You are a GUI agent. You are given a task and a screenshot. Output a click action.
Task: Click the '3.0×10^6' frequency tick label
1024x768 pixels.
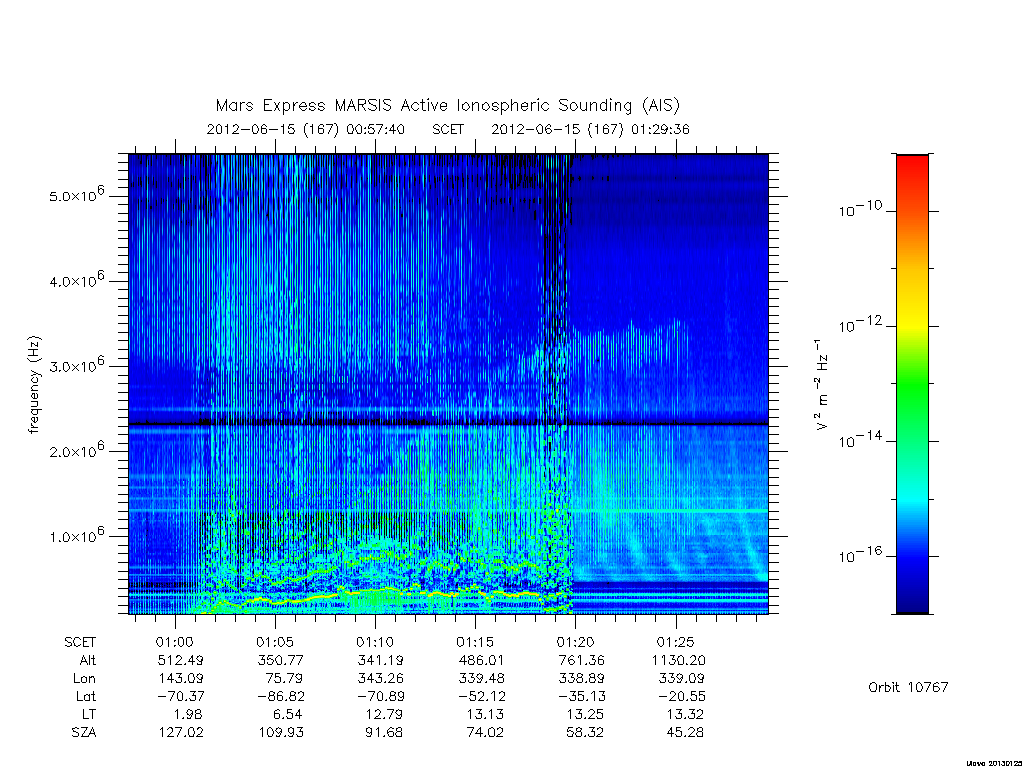pyautogui.click(x=76, y=365)
